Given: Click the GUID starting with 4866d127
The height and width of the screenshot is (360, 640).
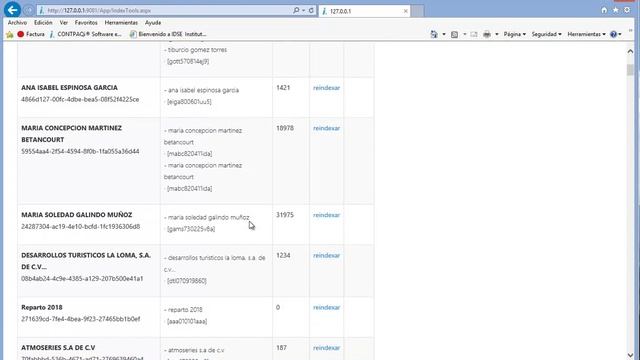Looking at the screenshot, I should (x=80, y=100).
